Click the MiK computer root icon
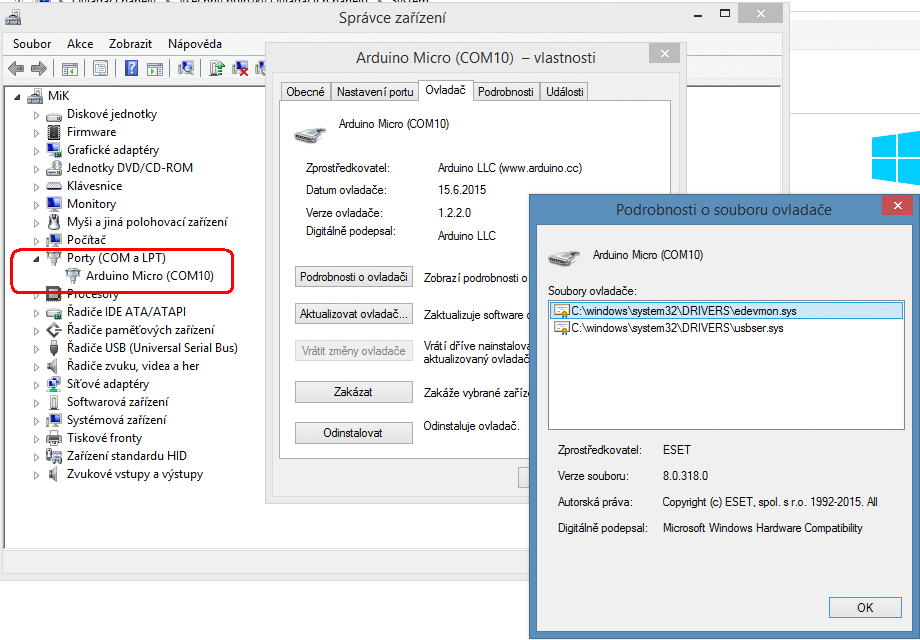The height and width of the screenshot is (640, 920). [x=35, y=96]
